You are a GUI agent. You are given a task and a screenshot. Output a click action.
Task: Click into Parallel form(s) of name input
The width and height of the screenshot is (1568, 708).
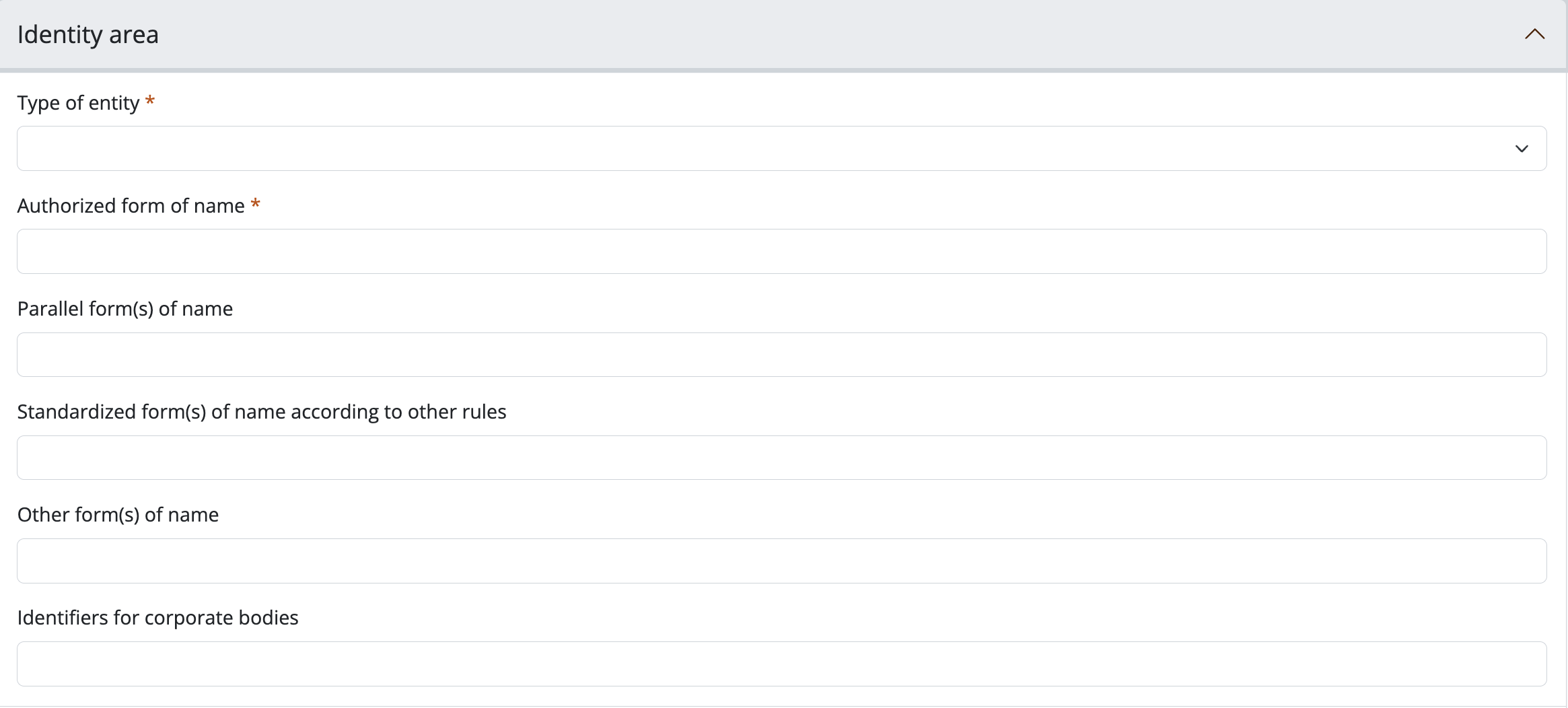781,355
